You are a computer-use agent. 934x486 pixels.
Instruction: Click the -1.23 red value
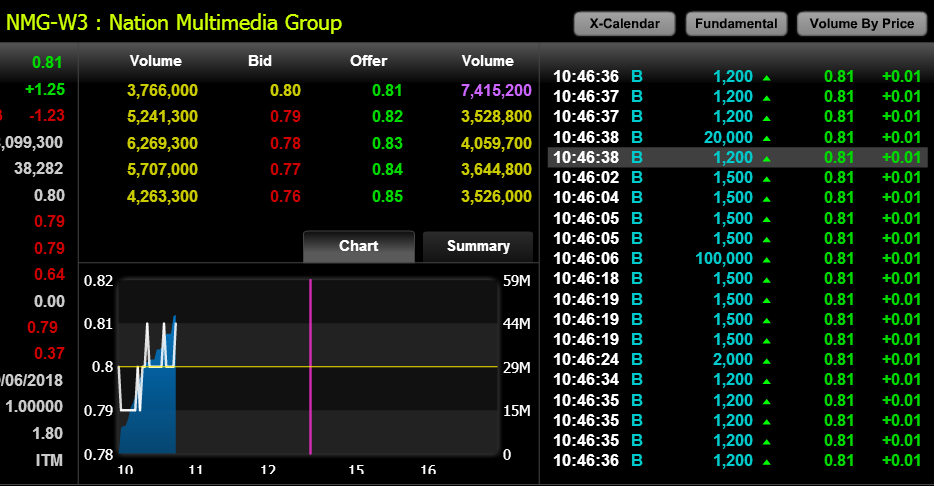(x=46, y=116)
